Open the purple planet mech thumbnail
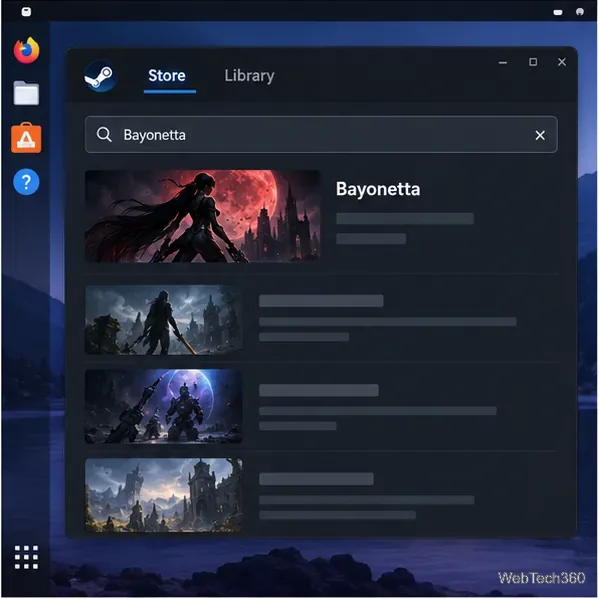This screenshot has width=599, height=599. [x=164, y=406]
